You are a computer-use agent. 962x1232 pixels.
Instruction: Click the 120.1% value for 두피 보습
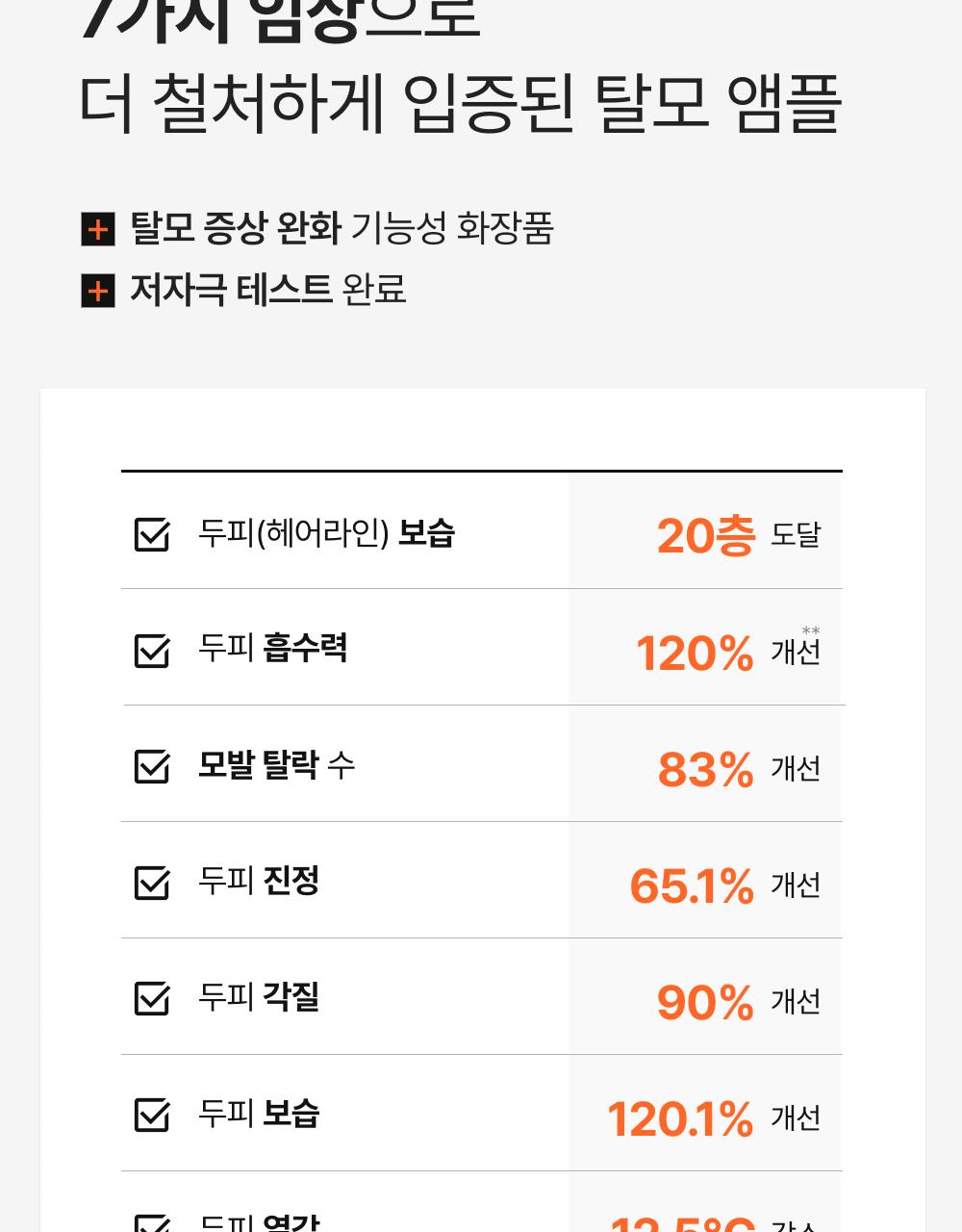click(680, 1119)
